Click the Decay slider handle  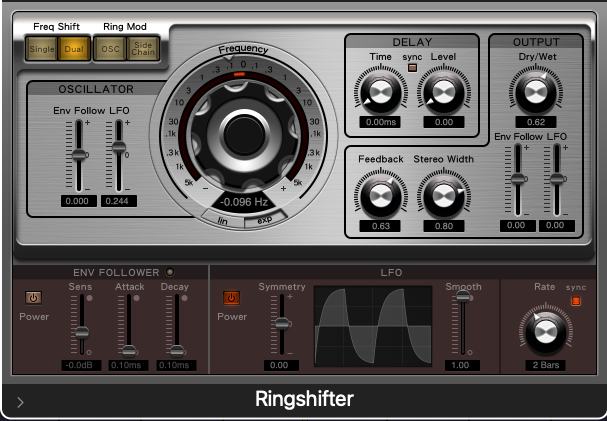177,351
